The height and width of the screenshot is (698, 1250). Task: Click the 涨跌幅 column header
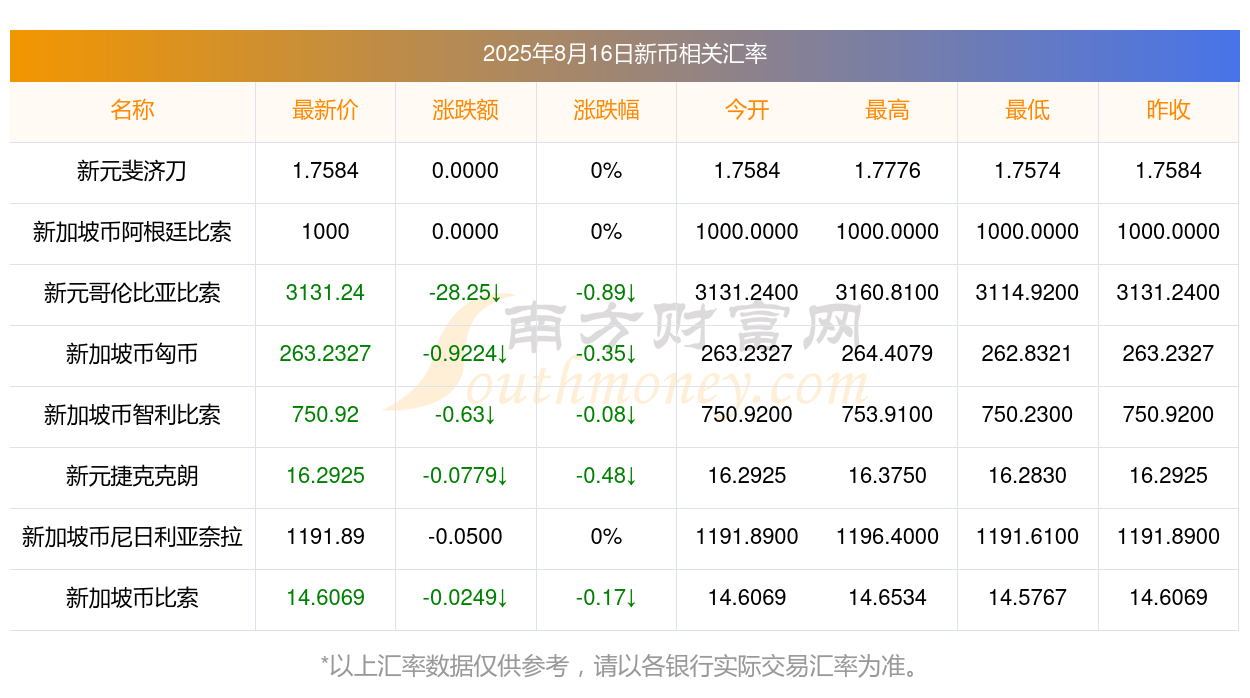coord(606,110)
